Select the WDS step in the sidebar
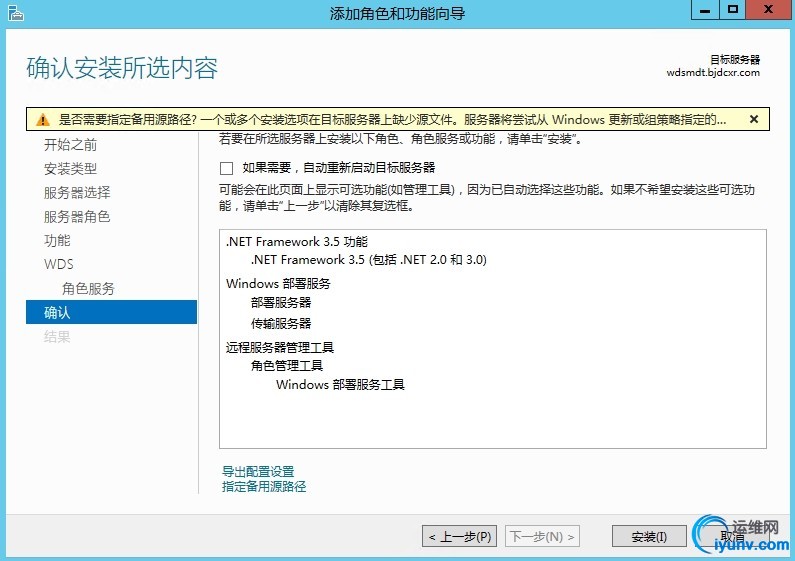The height and width of the screenshot is (561, 795). (59, 264)
